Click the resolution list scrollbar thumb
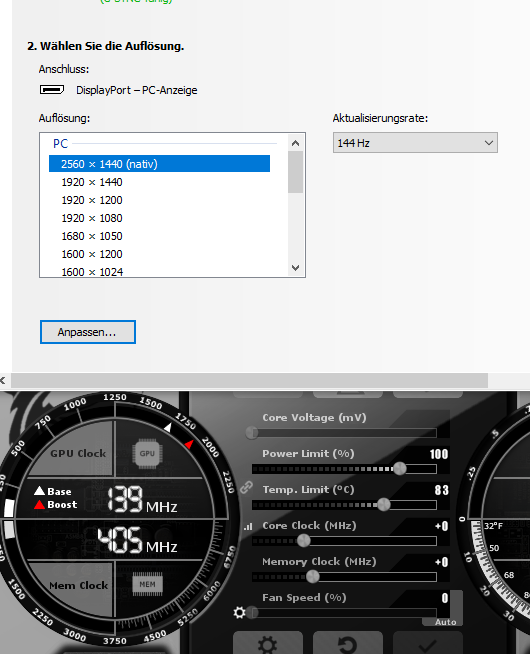The image size is (530, 654). coord(296,172)
